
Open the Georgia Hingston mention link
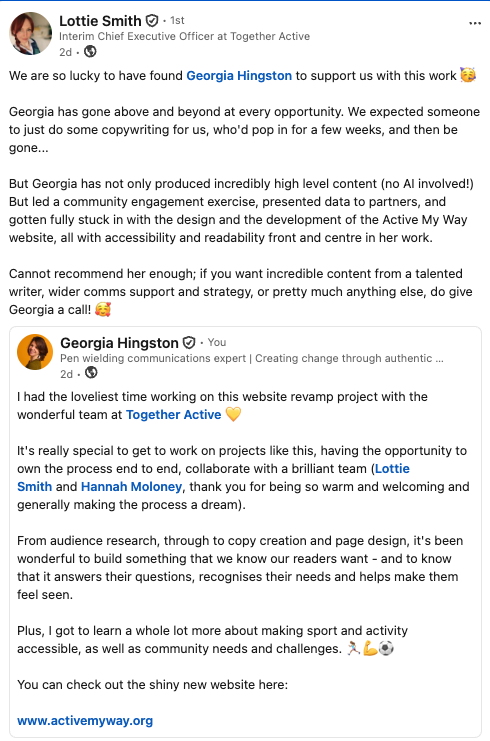coord(239,76)
